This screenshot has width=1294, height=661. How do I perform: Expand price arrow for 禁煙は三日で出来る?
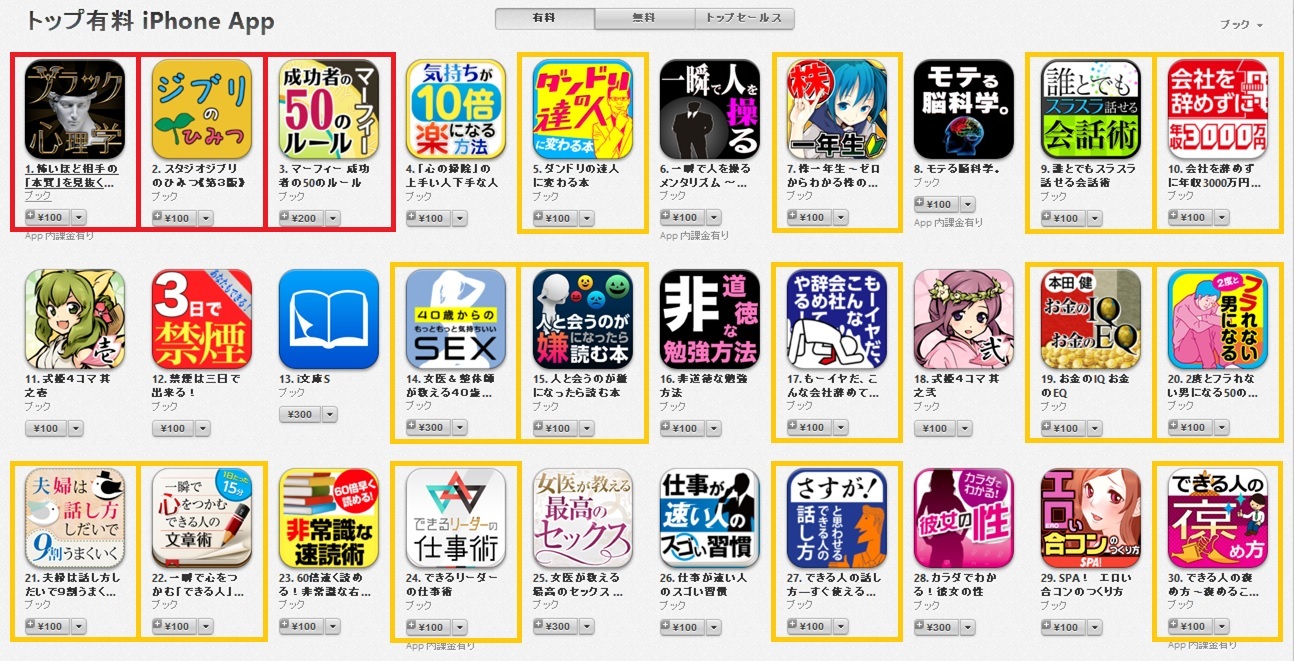(x=203, y=428)
